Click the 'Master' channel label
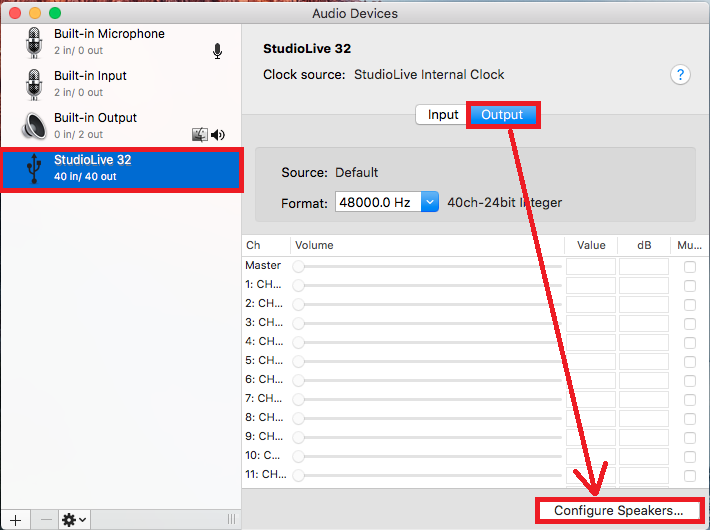Screen dimensions: 710x530 pos(263,265)
